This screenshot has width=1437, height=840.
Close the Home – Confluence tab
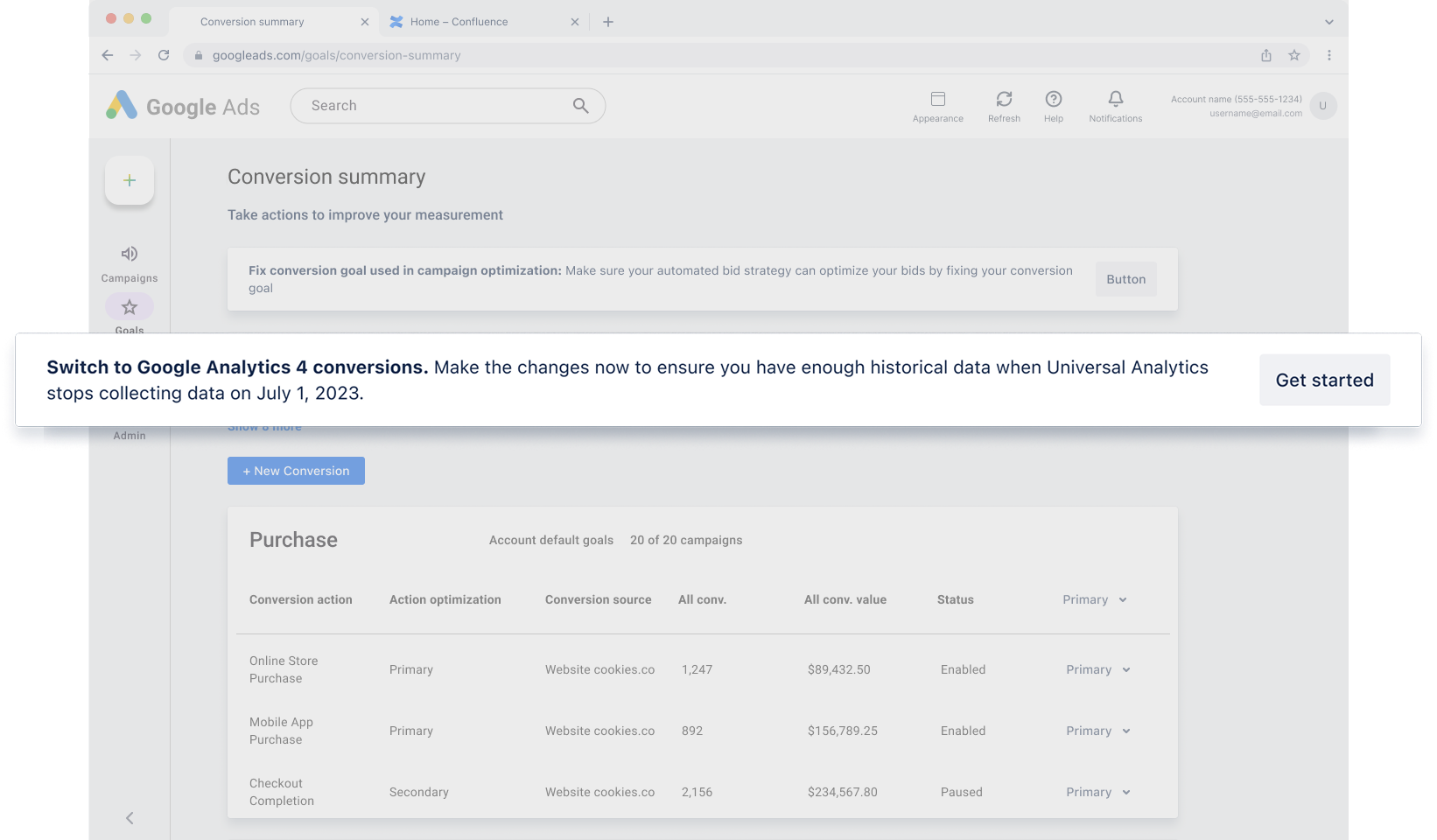575,22
